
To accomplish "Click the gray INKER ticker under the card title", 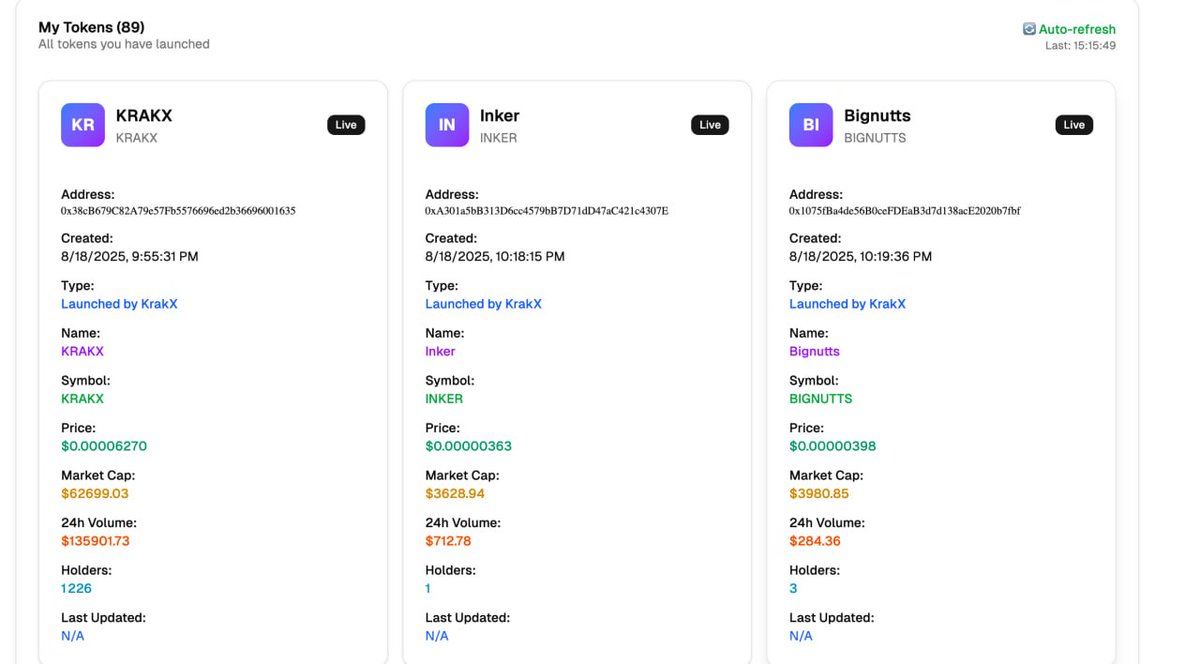I will click(x=499, y=138).
